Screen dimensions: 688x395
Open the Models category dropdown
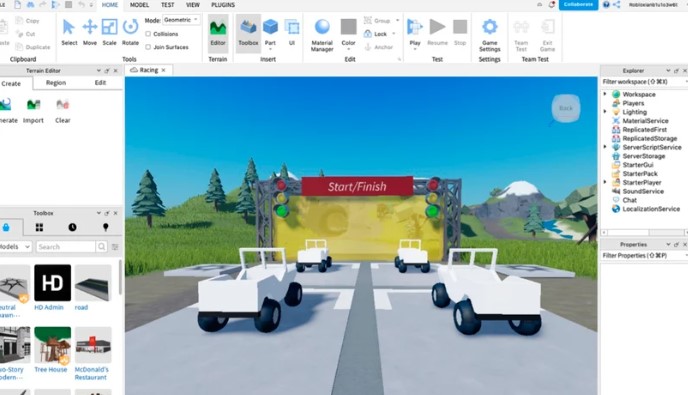[16, 247]
